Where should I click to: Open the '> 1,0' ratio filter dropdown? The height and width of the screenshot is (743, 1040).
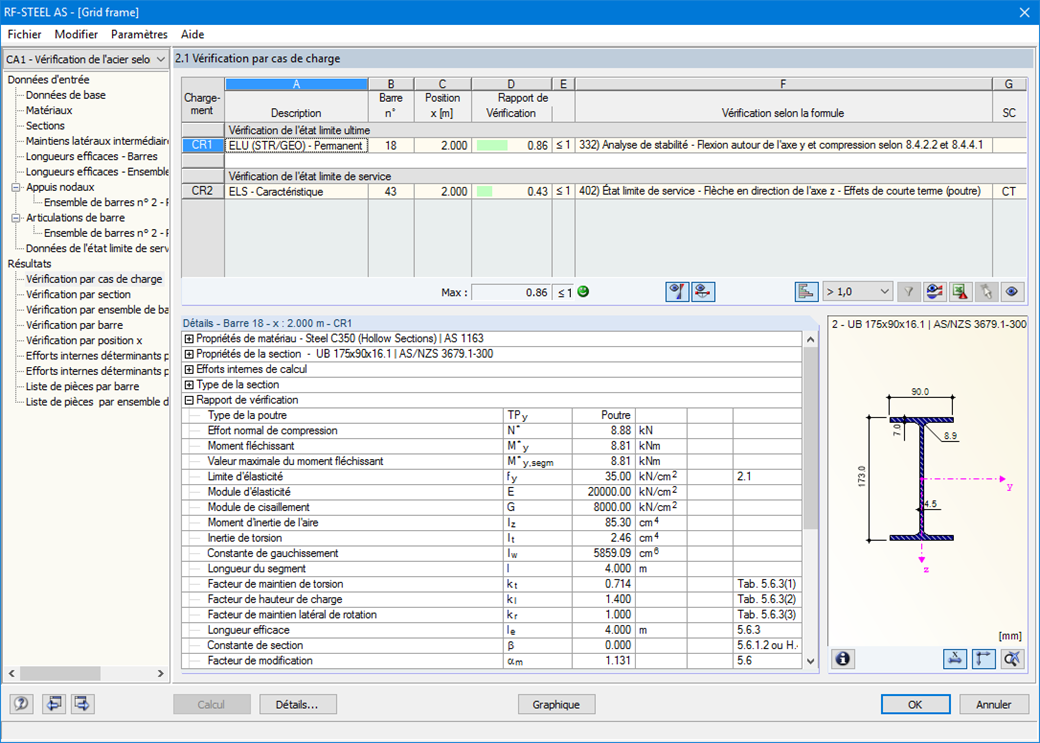tap(858, 292)
